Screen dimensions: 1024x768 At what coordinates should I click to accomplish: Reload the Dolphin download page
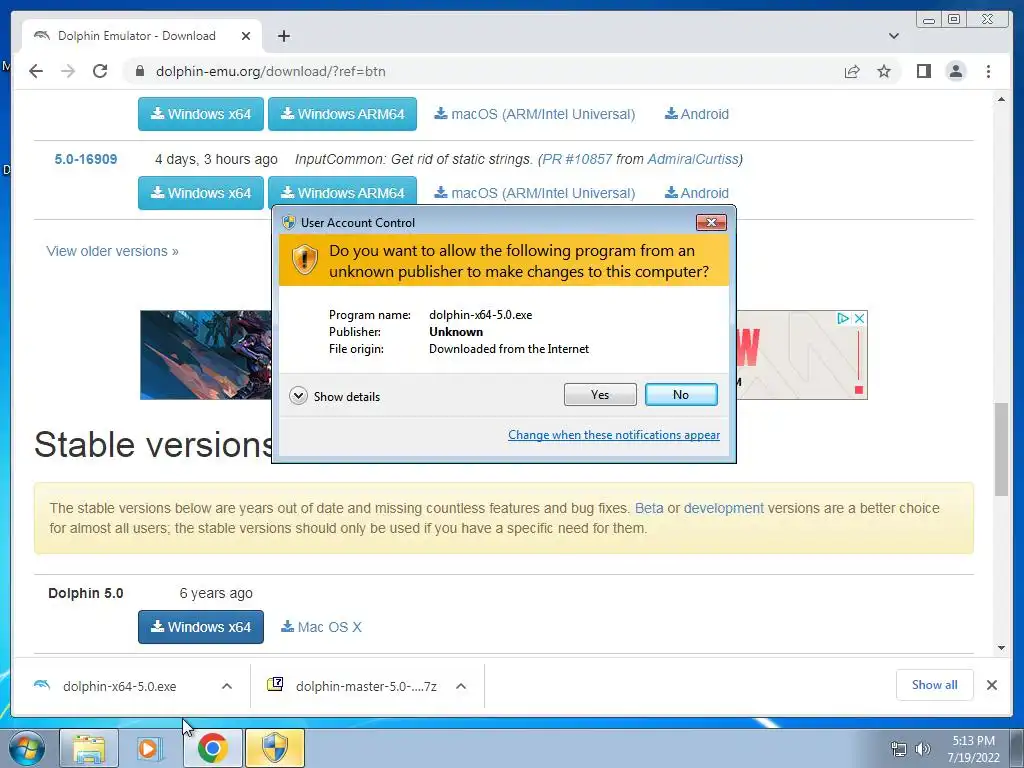[100, 71]
